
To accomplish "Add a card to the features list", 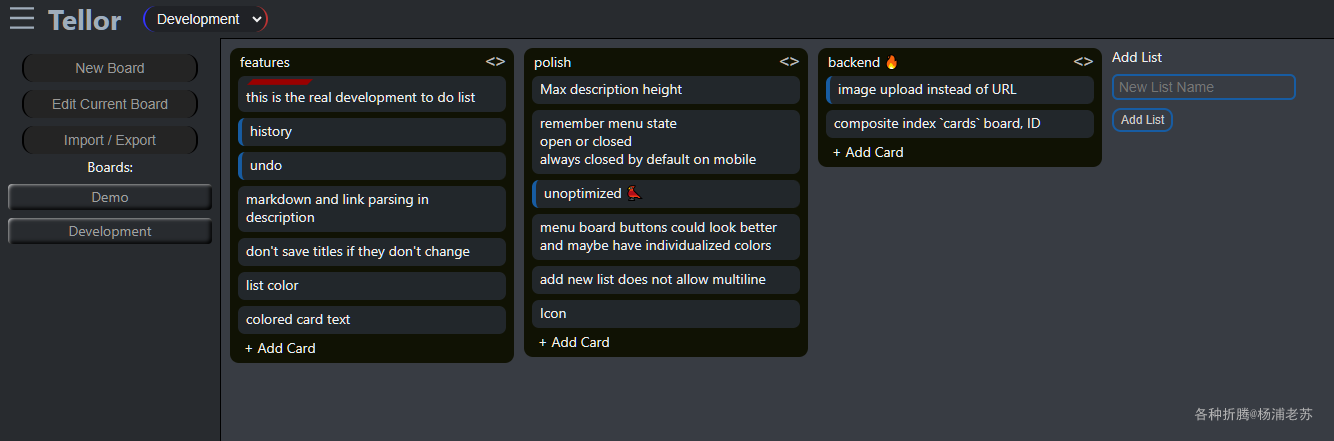I will (x=280, y=348).
